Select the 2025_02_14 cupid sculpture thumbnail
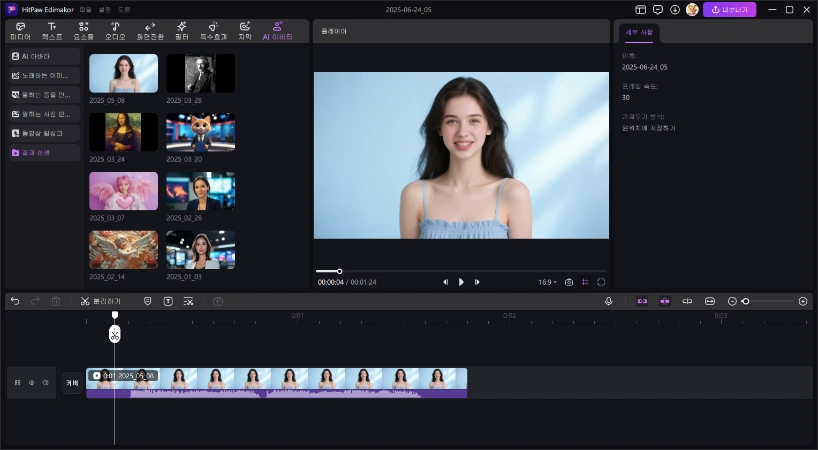 click(x=124, y=250)
